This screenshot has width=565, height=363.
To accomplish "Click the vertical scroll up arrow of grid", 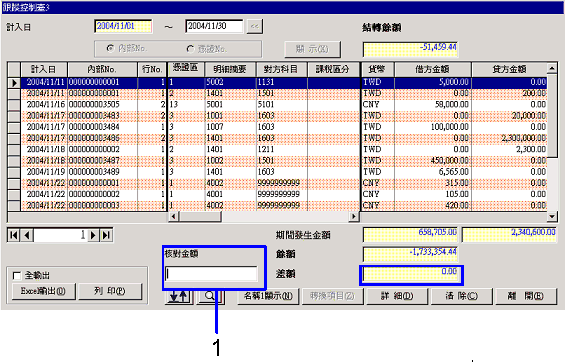I will click(x=552, y=68).
